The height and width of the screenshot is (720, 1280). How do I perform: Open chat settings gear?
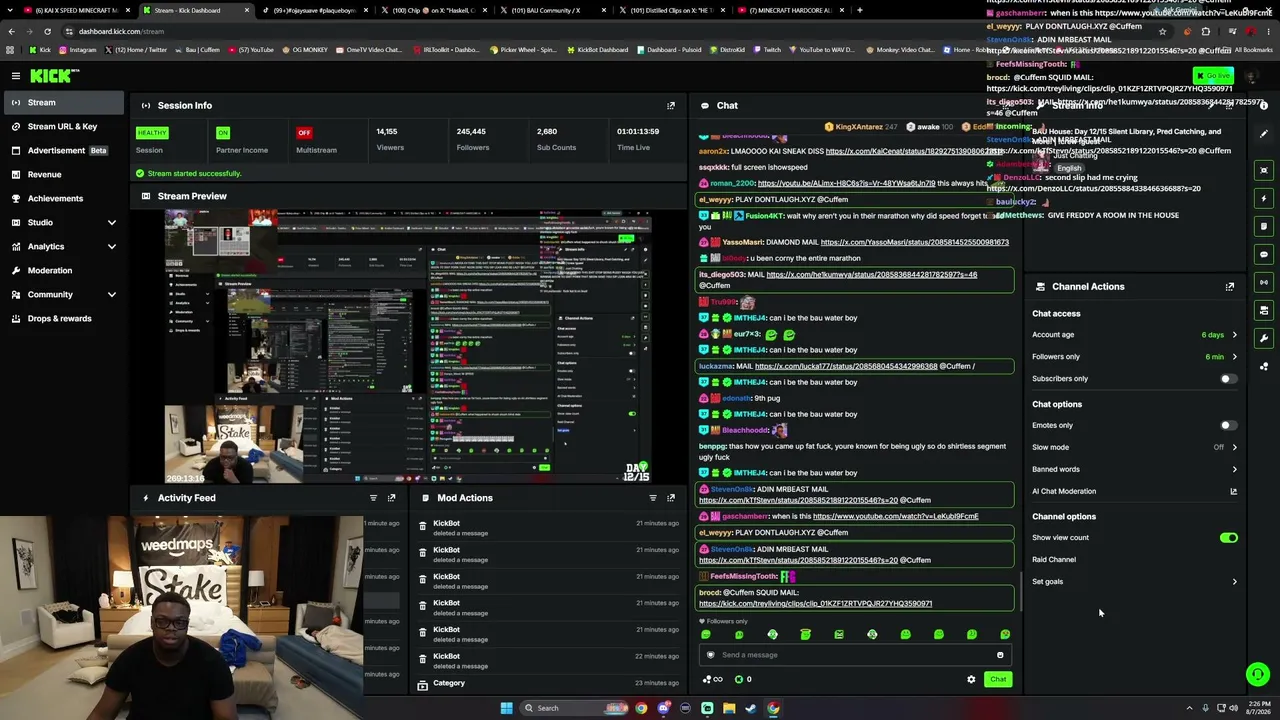(971, 680)
